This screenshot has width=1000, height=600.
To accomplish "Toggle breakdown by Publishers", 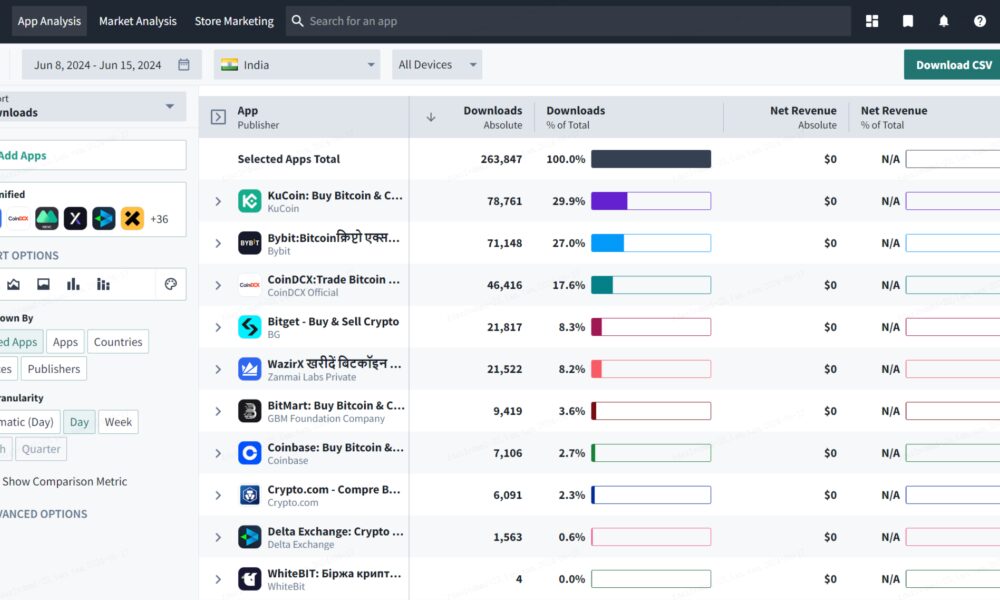I will pos(54,369).
